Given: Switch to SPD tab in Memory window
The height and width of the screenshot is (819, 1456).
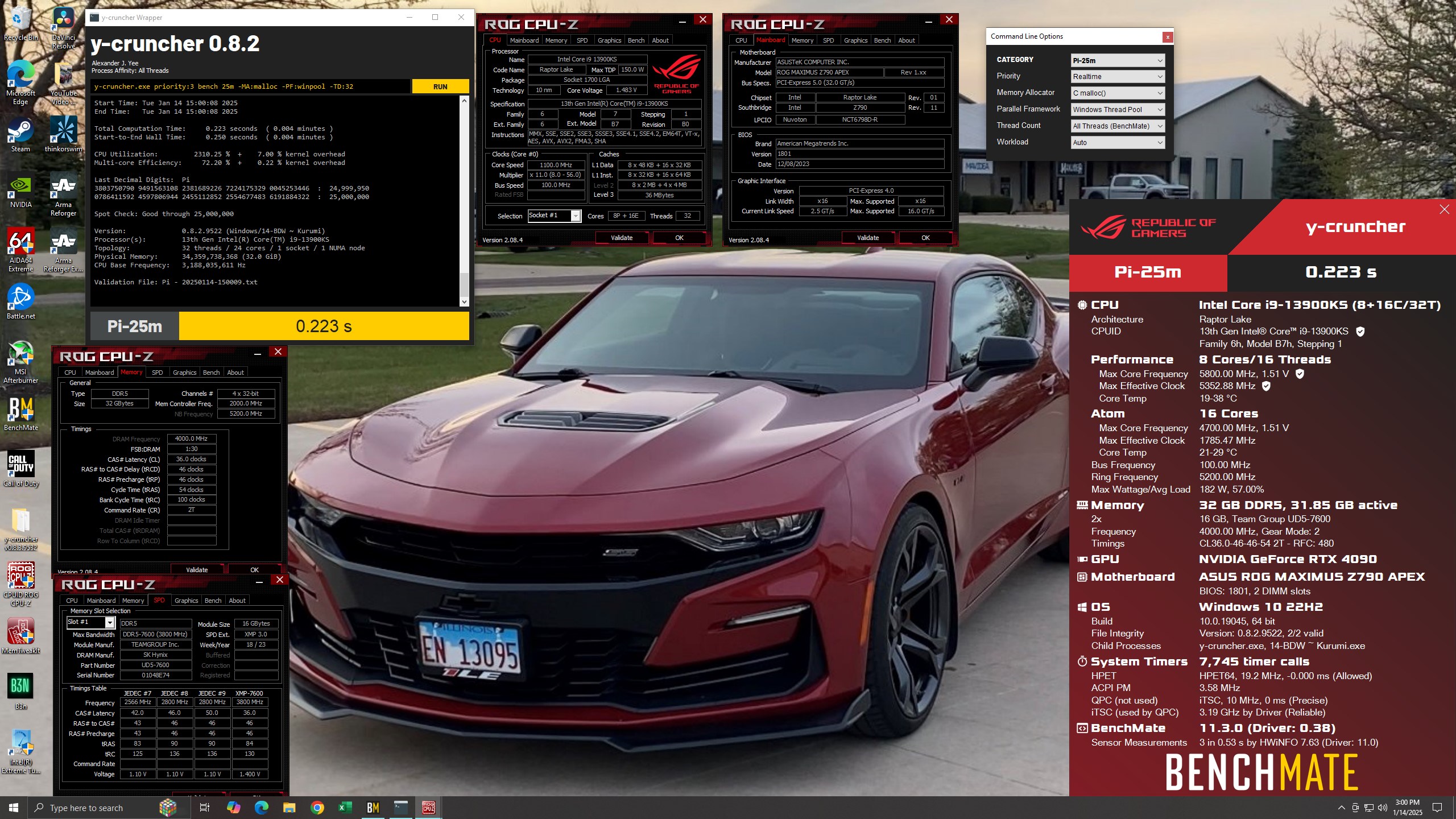Looking at the screenshot, I should 158,373.
